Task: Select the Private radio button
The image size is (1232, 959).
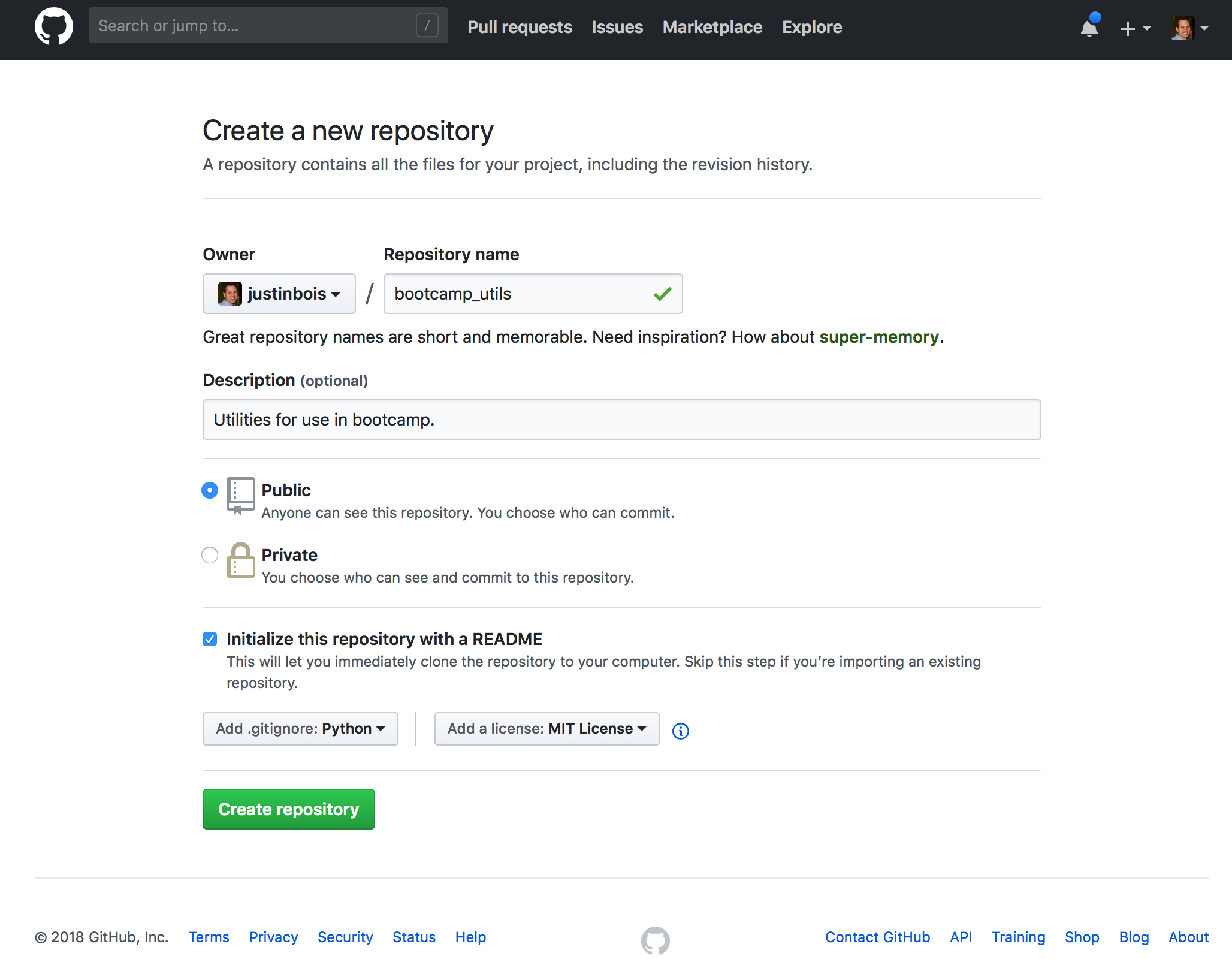Action: click(x=210, y=555)
